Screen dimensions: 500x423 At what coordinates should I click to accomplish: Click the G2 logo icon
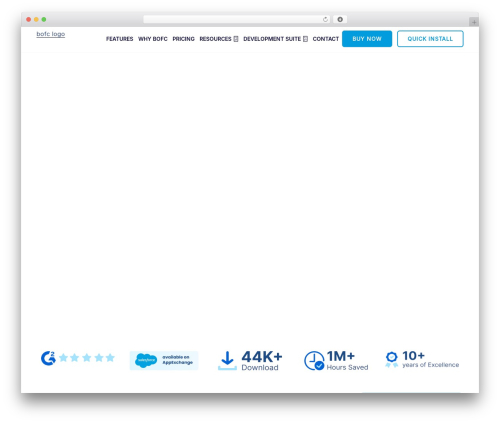48,358
